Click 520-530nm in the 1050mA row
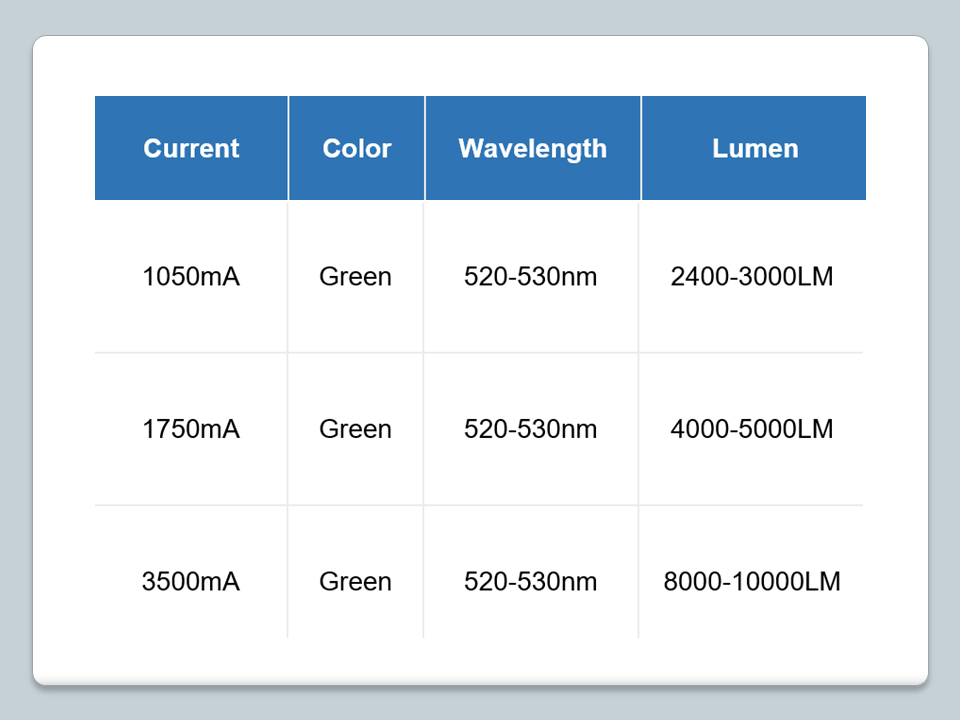 coord(531,277)
